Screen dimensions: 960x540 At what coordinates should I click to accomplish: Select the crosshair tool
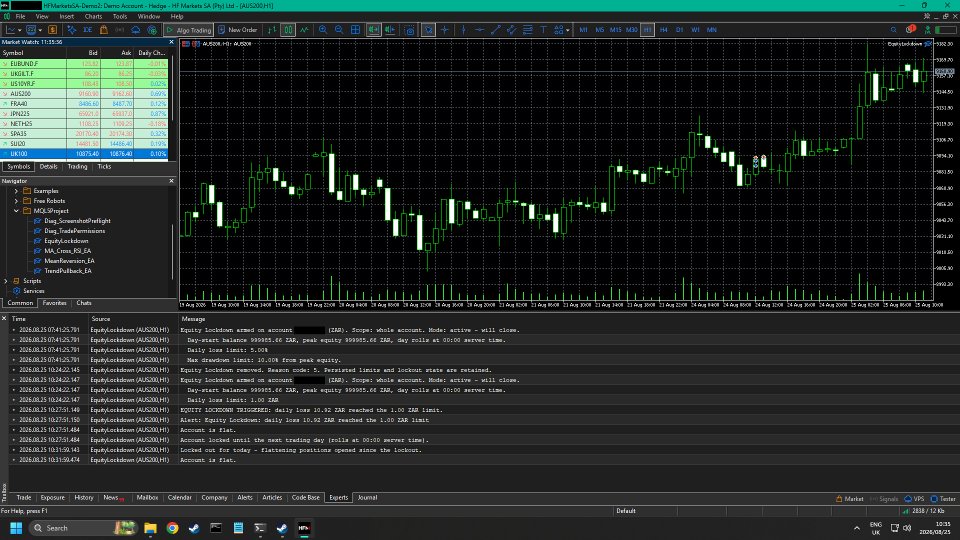pos(444,29)
